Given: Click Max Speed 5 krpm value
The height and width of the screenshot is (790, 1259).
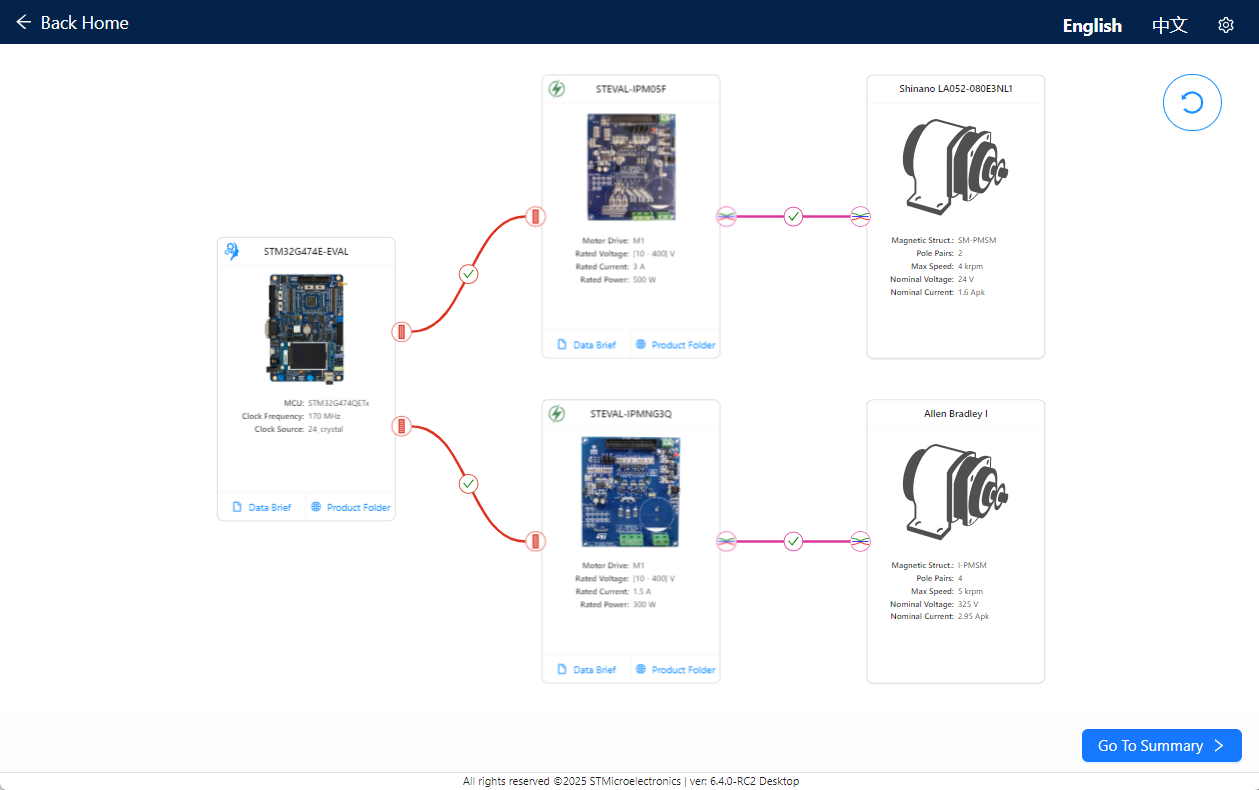Looking at the screenshot, I should pyautogui.click(x=969, y=591).
